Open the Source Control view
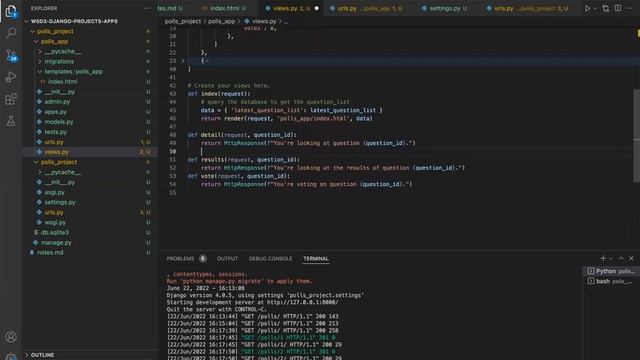 coord(11,55)
